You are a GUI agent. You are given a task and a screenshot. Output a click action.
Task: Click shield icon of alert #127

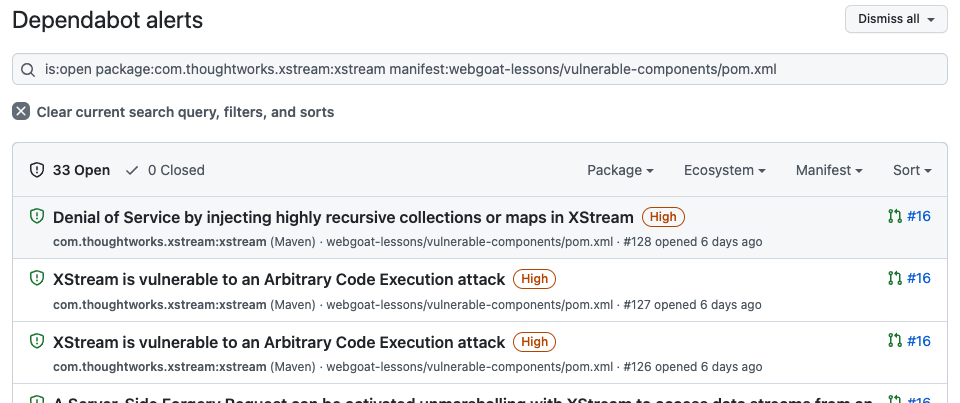(37, 279)
